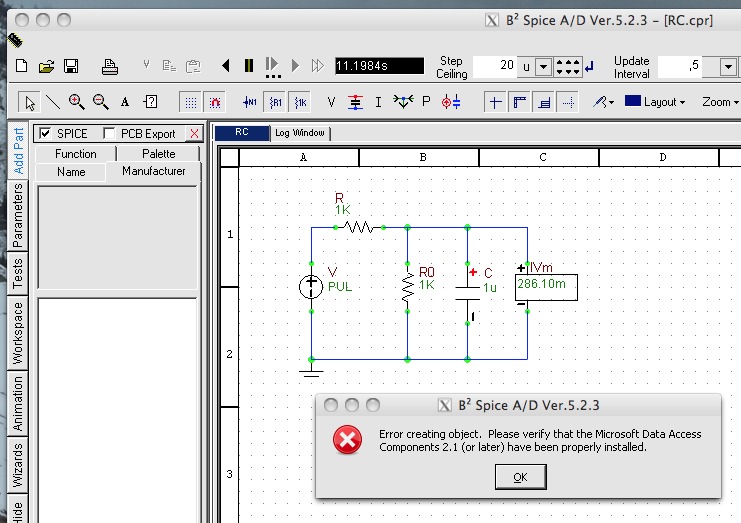Click the copy documents icon
This screenshot has width=741, height=523.
(x=169, y=66)
